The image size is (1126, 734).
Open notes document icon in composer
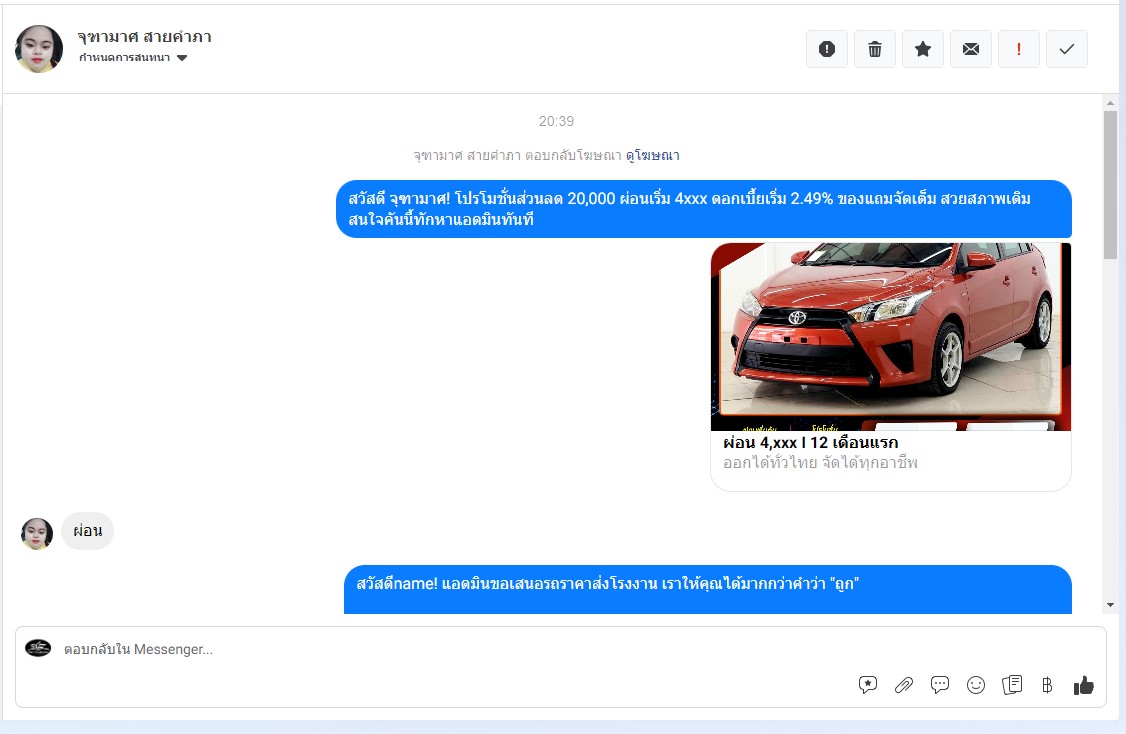1012,684
